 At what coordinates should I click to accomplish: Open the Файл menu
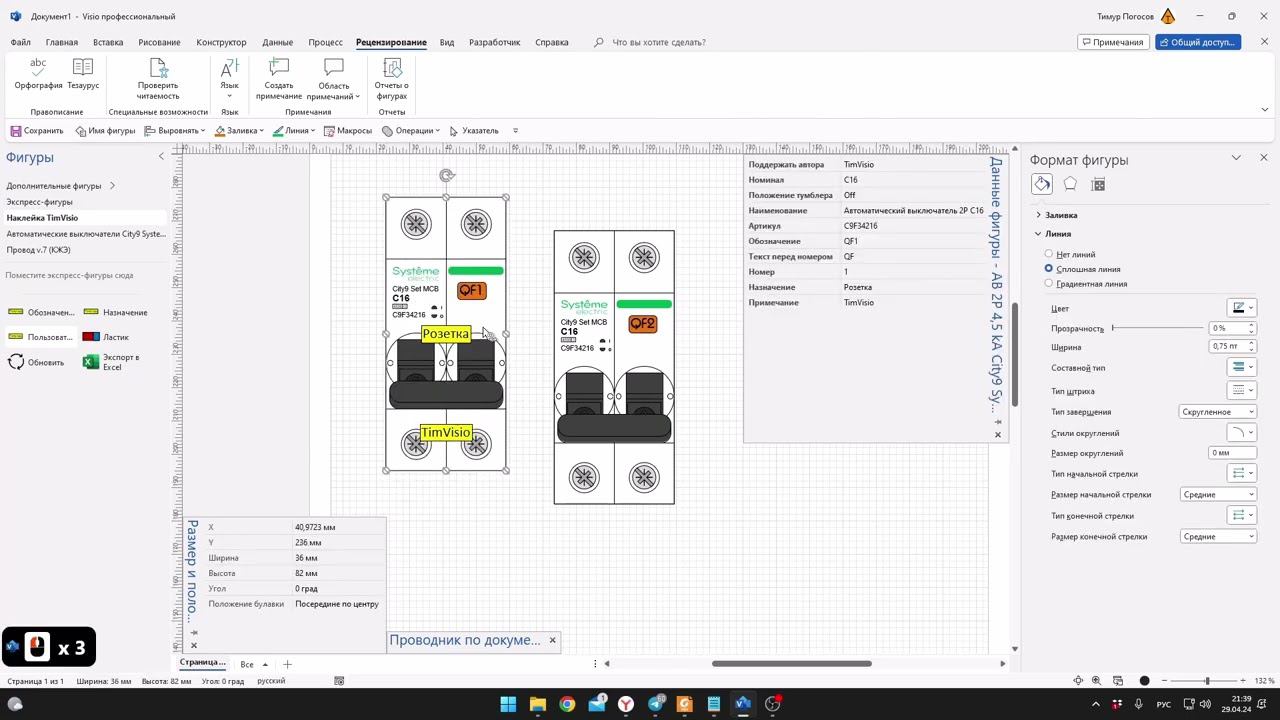21,42
